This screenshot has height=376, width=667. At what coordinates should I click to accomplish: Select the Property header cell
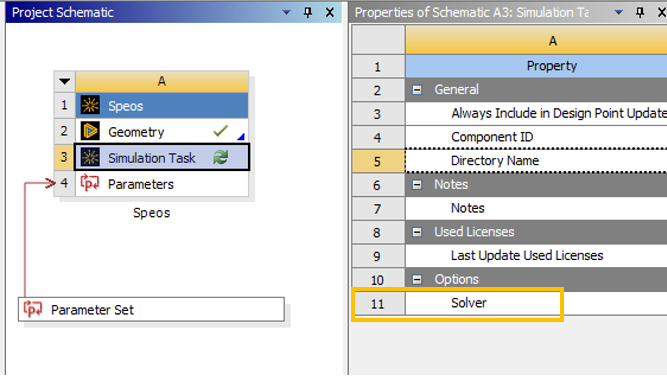pyautogui.click(x=536, y=66)
